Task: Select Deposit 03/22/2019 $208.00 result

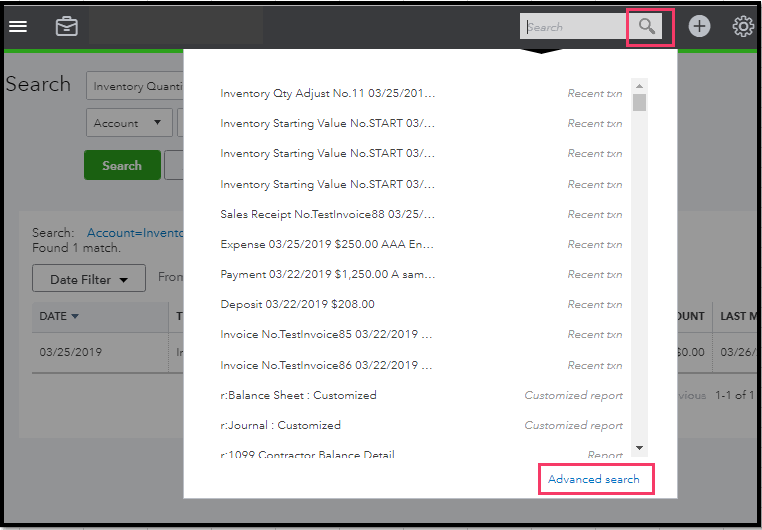Action: click(421, 305)
